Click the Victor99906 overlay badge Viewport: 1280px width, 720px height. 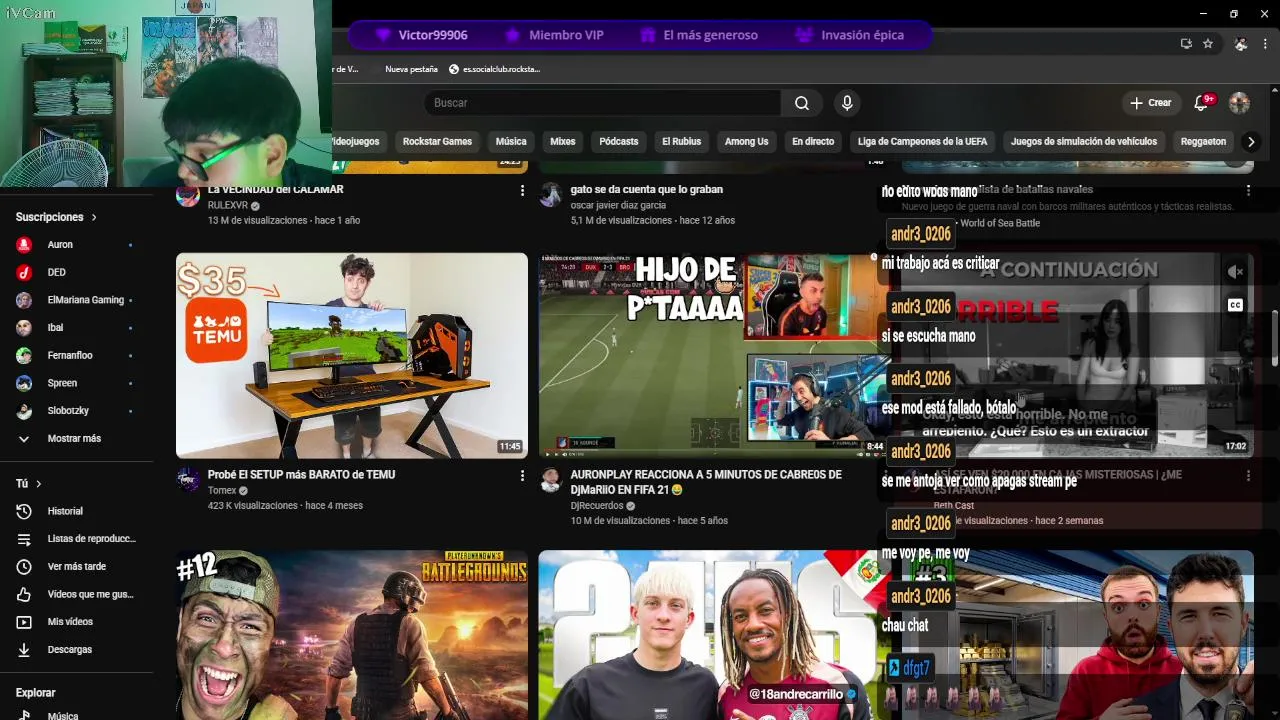[421, 35]
